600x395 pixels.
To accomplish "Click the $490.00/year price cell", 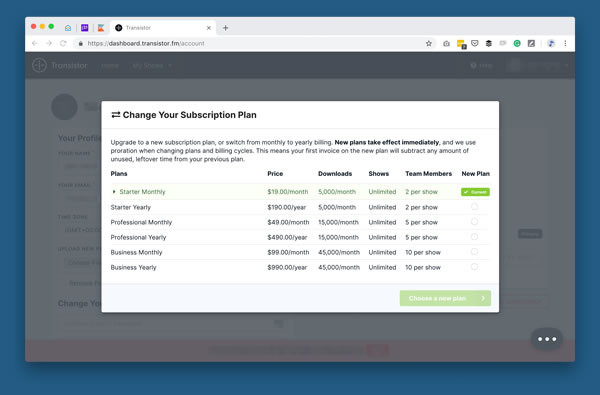I will [x=287, y=237].
